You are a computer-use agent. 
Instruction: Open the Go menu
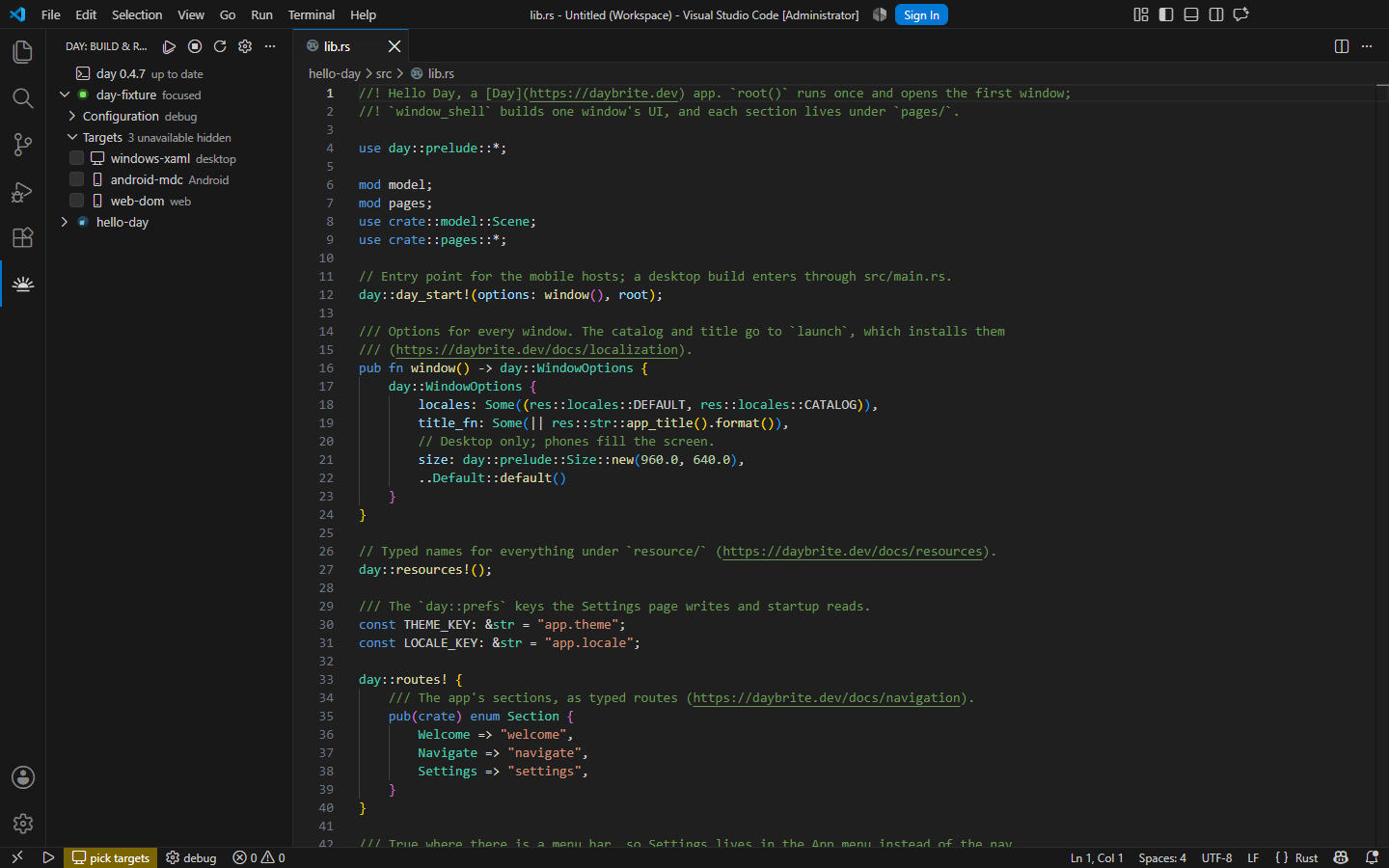tap(228, 14)
